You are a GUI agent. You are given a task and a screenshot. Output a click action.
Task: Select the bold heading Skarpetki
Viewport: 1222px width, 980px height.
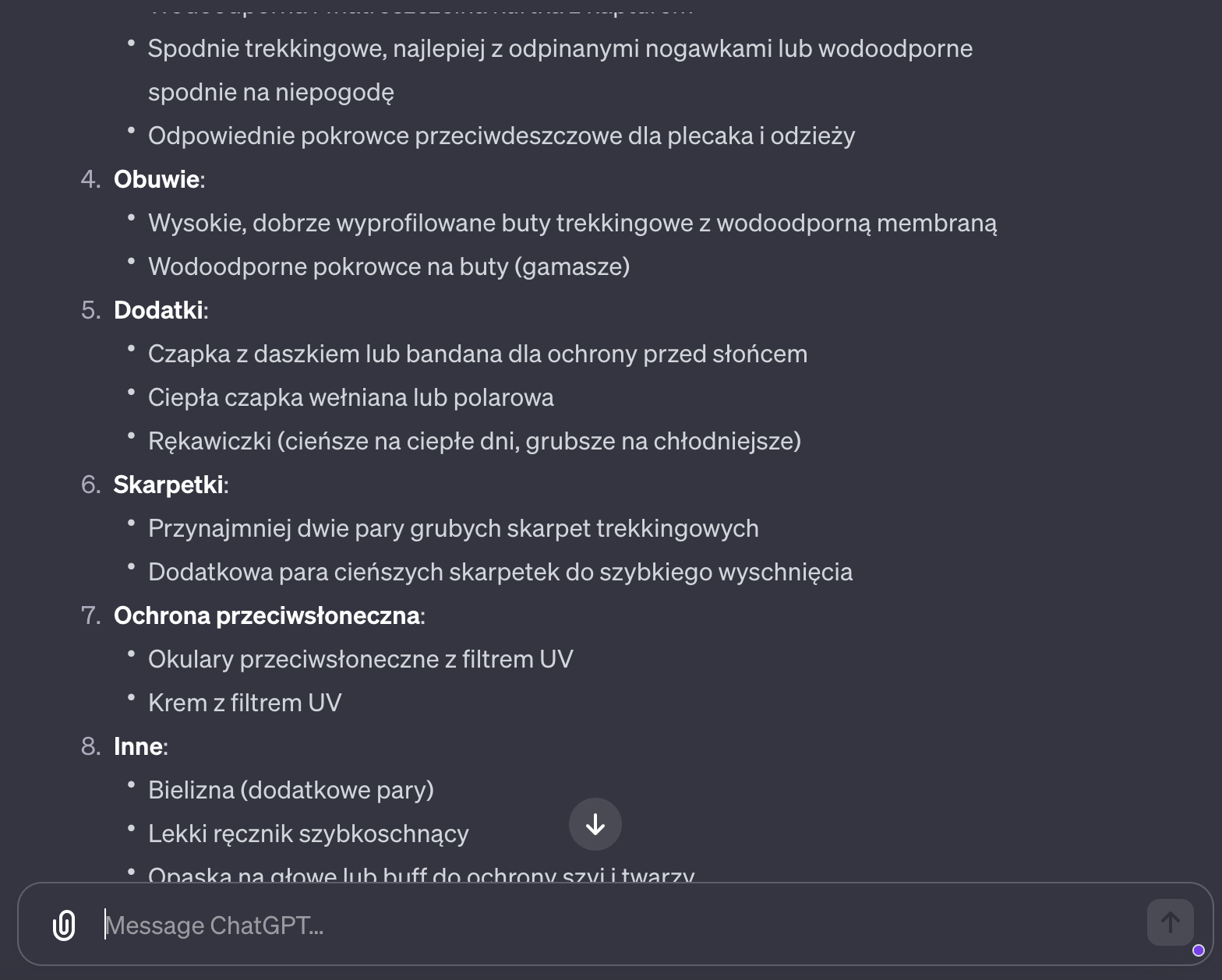(x=167, y=484)
